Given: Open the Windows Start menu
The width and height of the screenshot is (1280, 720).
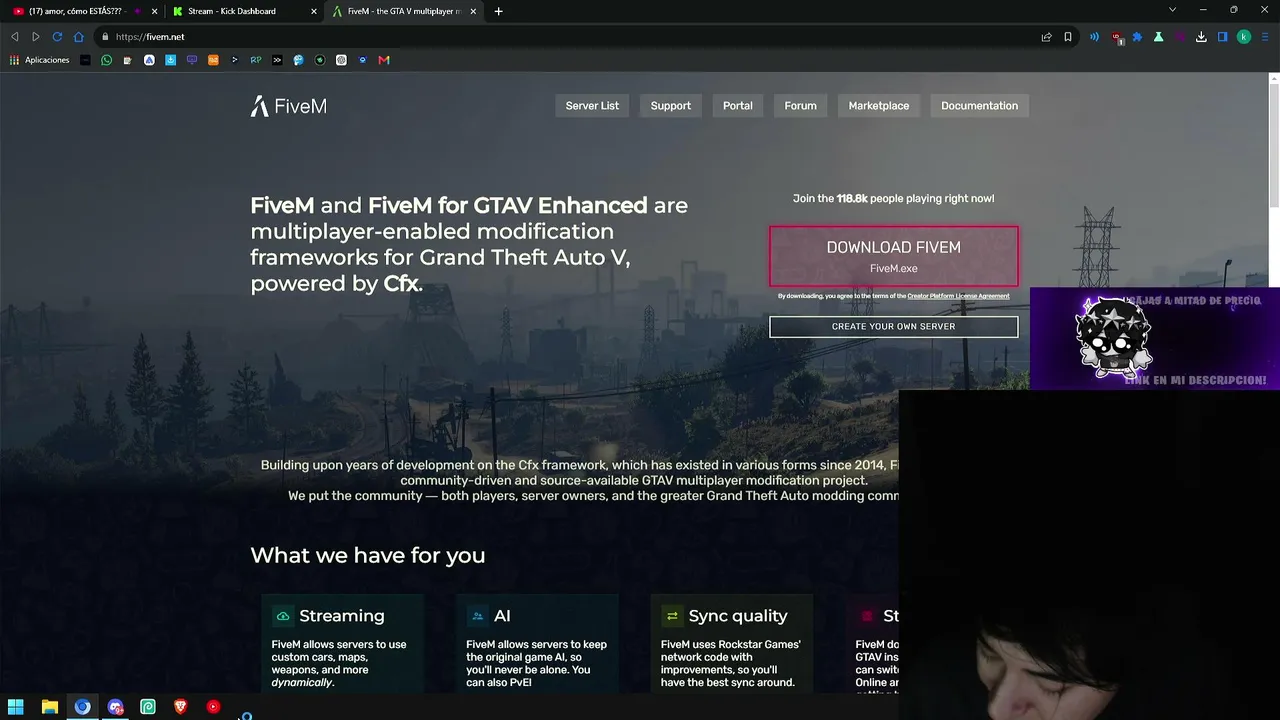Looking at the screenshot, I should point(16,707).
